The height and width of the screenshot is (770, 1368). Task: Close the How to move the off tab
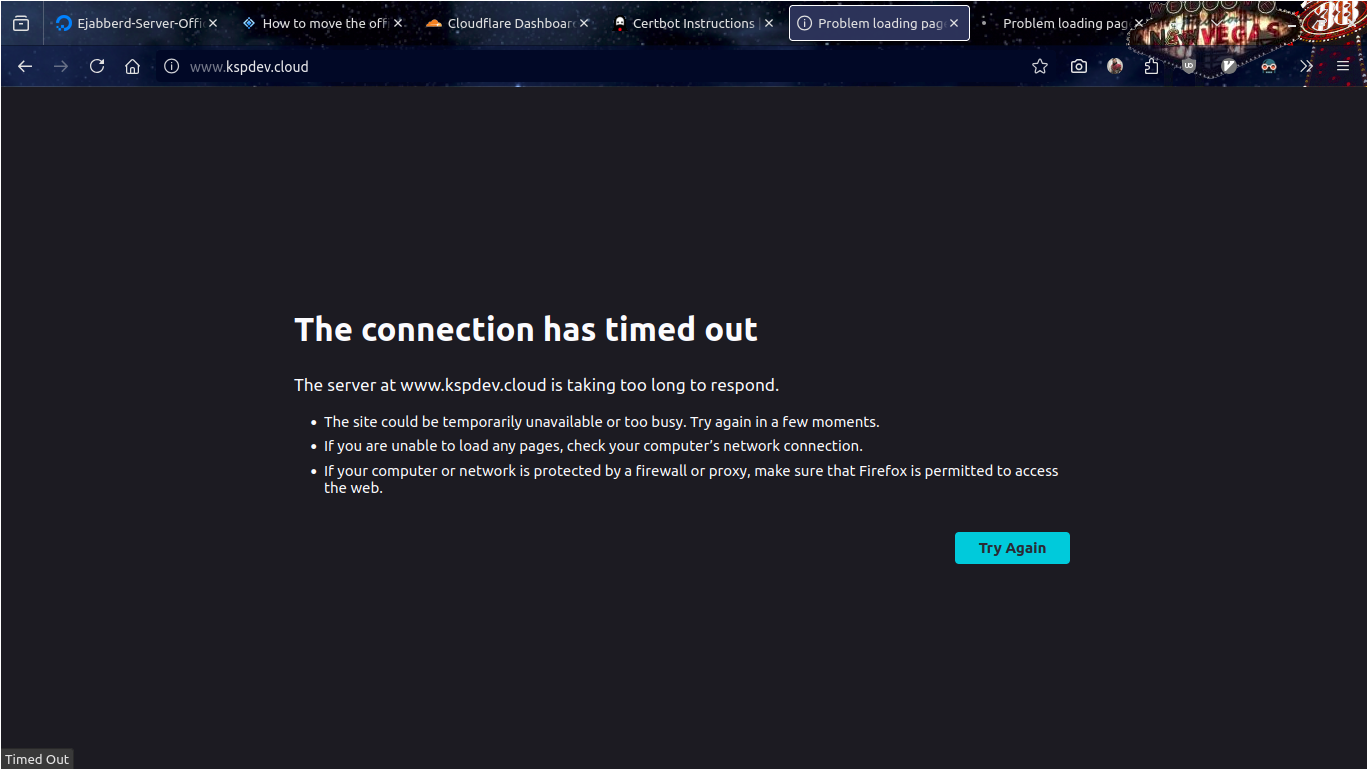(x=397, y=23)
